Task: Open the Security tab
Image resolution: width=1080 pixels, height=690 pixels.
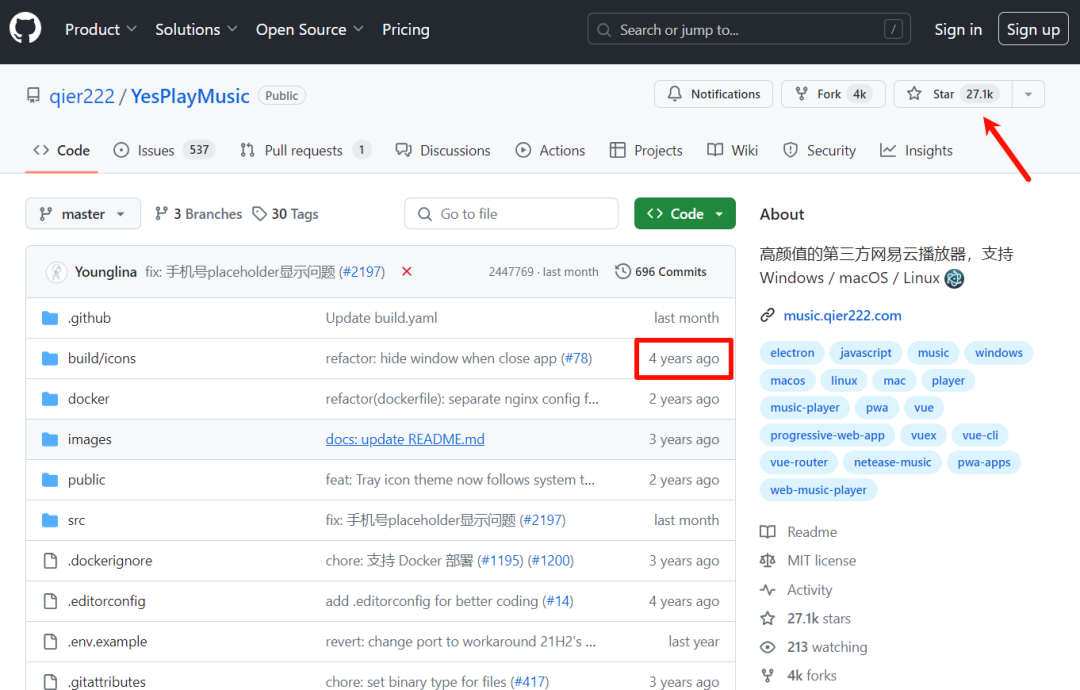Action: pos(820,150)
